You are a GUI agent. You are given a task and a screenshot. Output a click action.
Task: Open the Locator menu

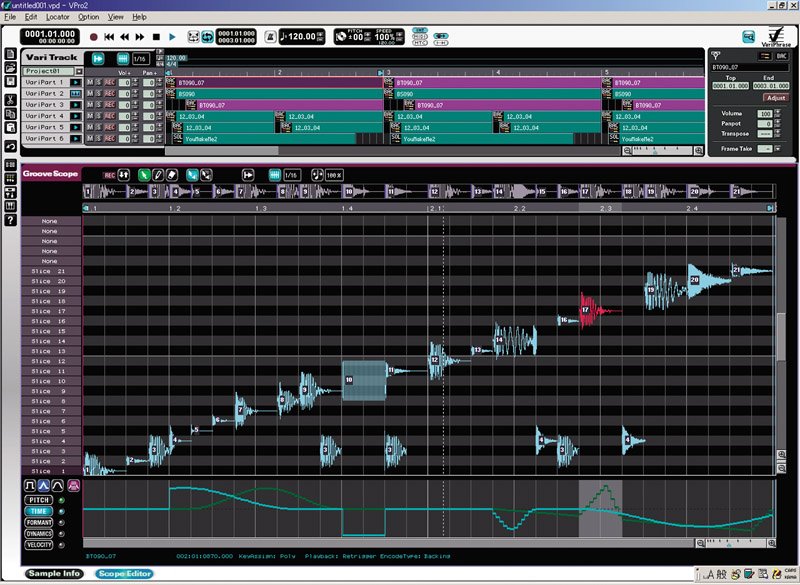click(x=58, y=17)
